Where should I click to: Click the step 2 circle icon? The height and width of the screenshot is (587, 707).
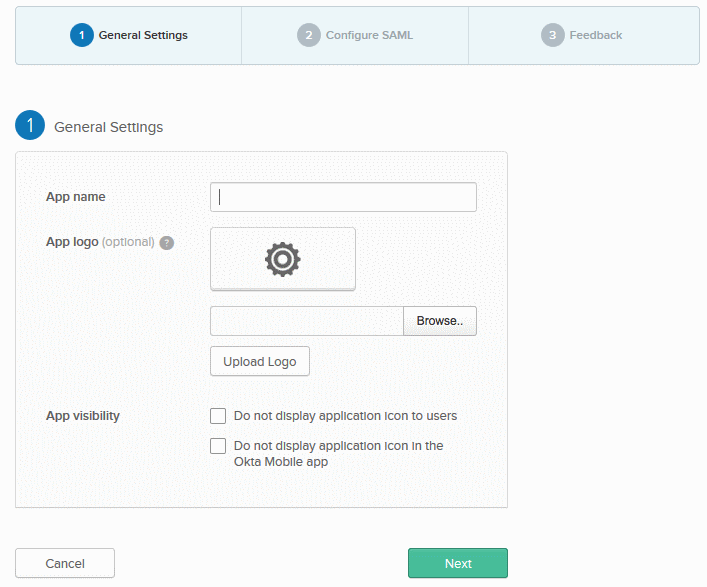coord(308,35)
